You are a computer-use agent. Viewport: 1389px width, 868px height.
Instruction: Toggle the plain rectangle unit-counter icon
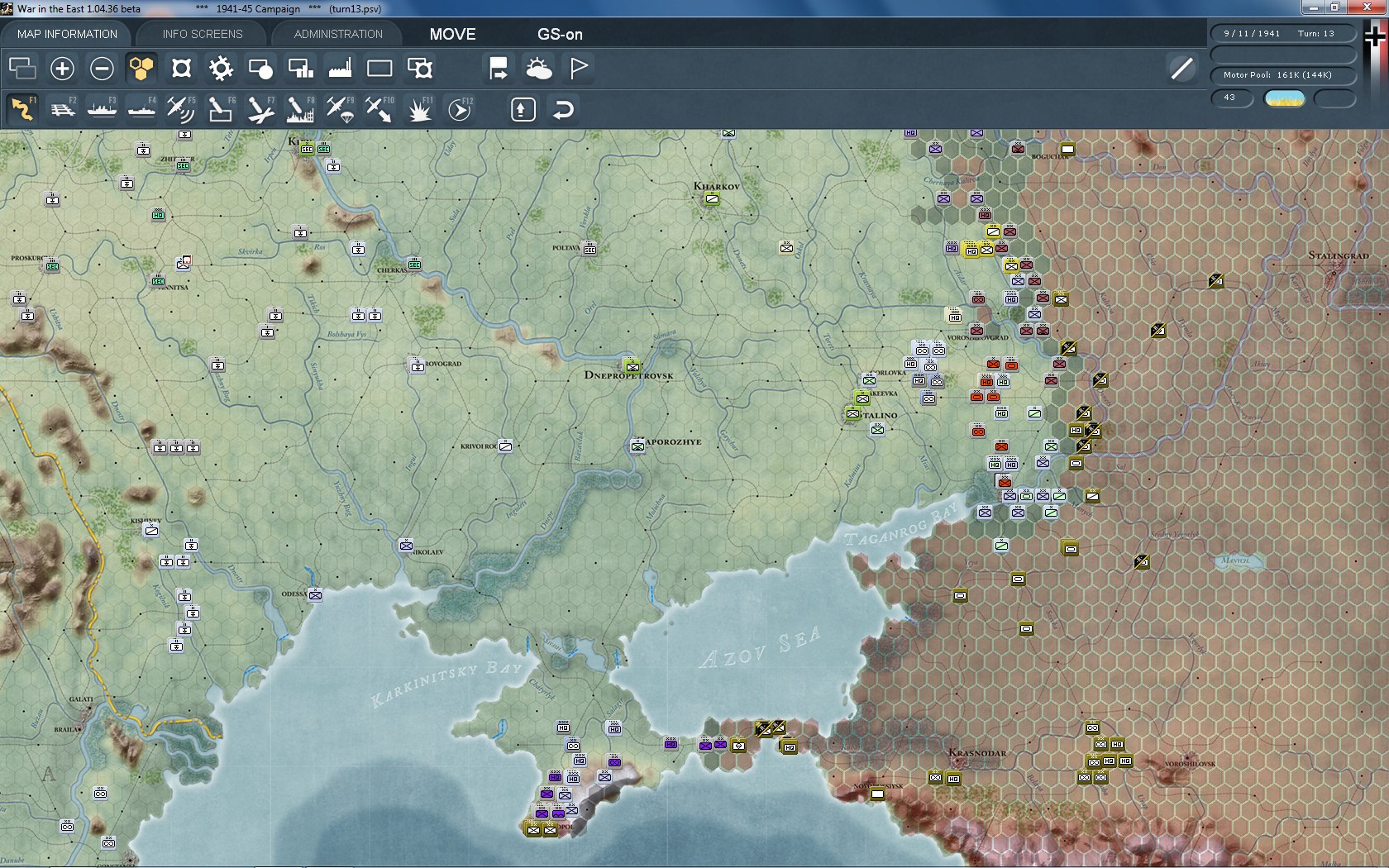click(x=379, y=68)
